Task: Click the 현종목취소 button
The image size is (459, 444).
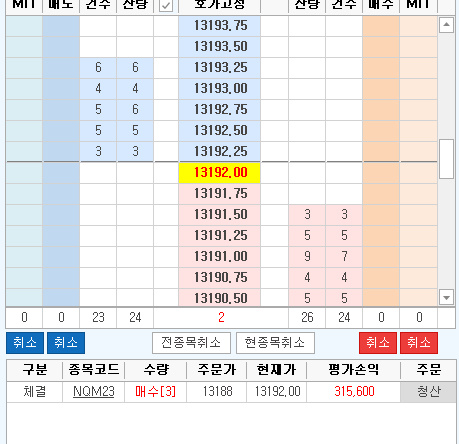Action: pos(275,343)
